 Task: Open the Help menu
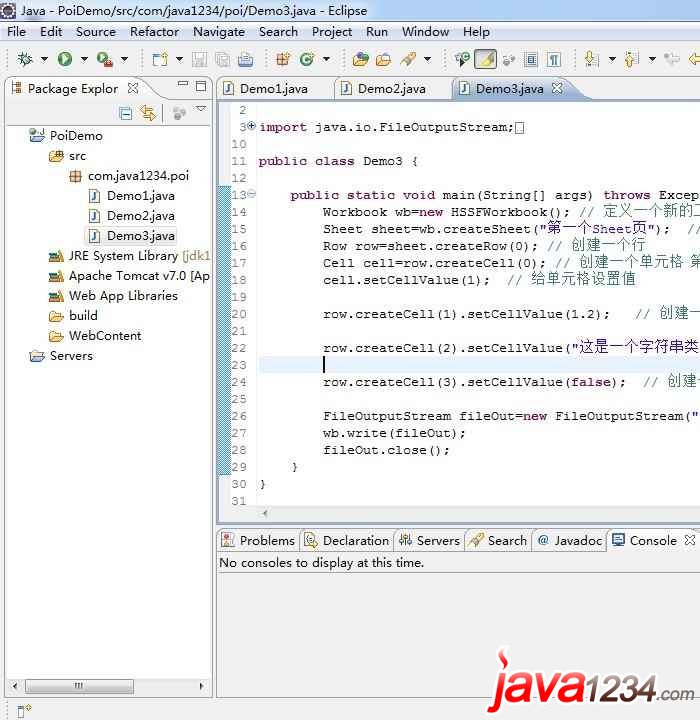tap(476, 32)
